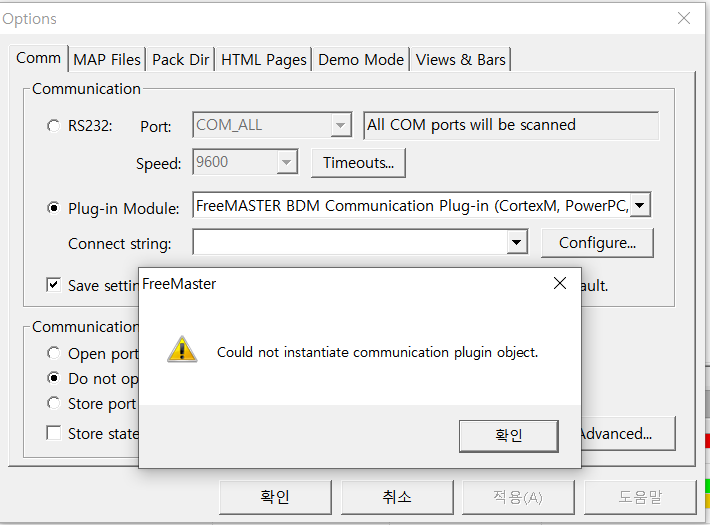Expand the COM_ALL port dropdown
The height and width of the screenshot is (525, 710).
click(341, 125)
